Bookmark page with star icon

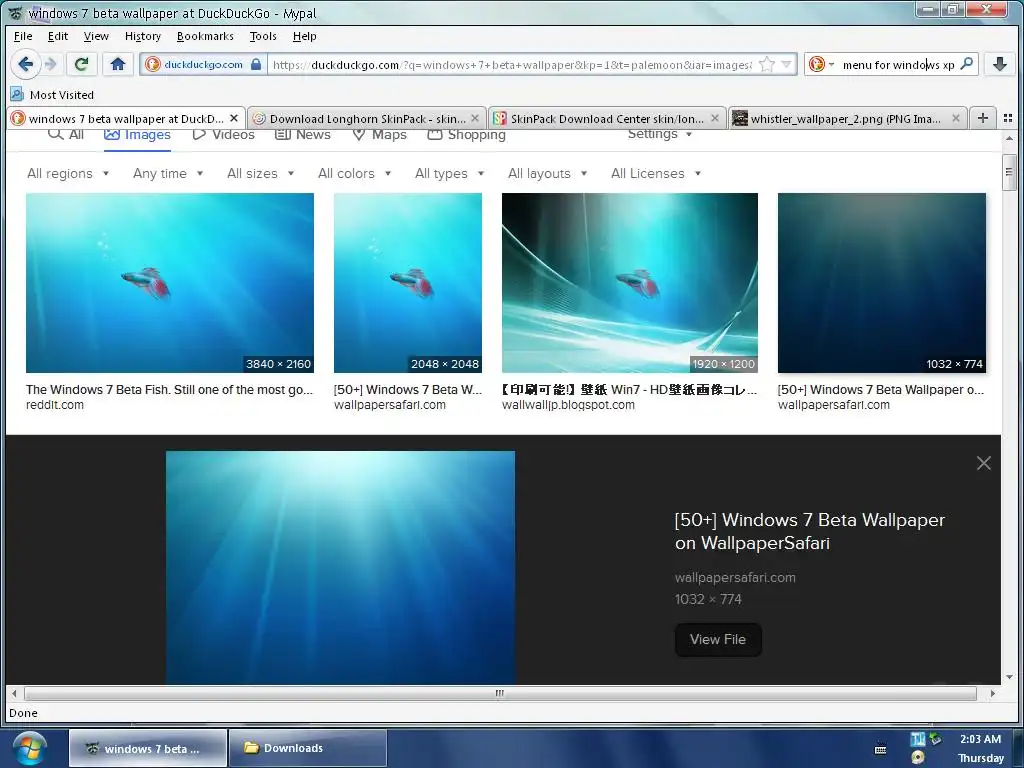(x=767, y=64)
